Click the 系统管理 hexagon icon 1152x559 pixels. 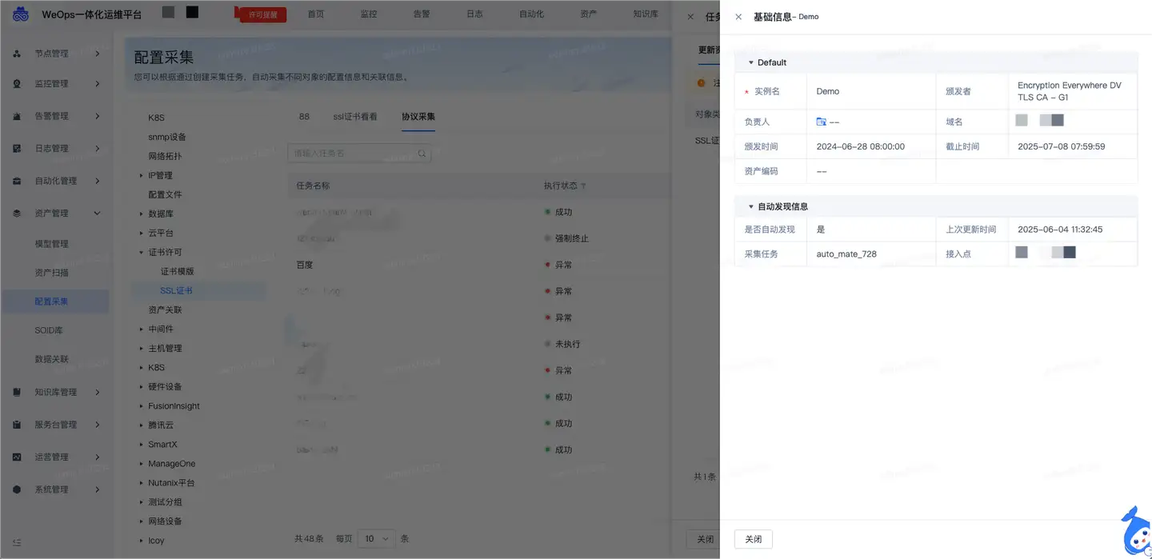point(17,489)
